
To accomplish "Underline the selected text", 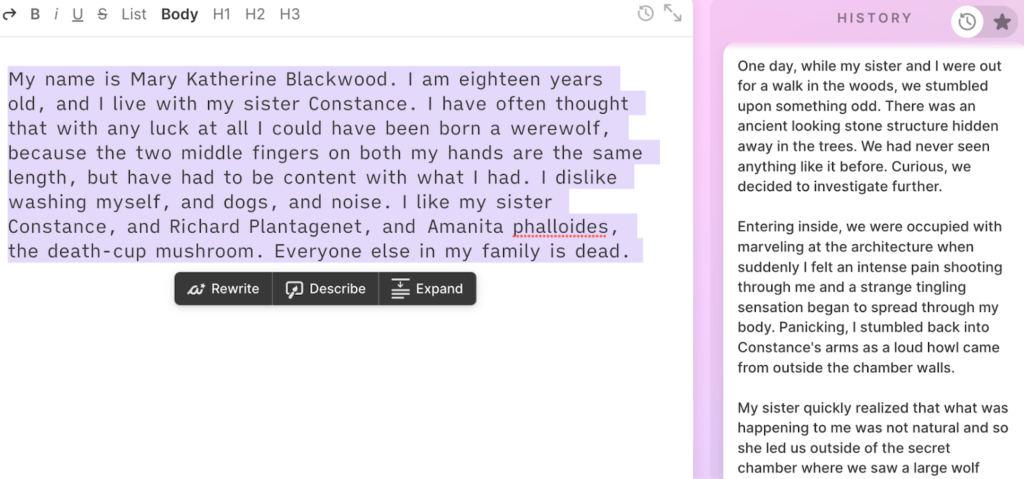I will pyautogui.click(x=78, y=14).
